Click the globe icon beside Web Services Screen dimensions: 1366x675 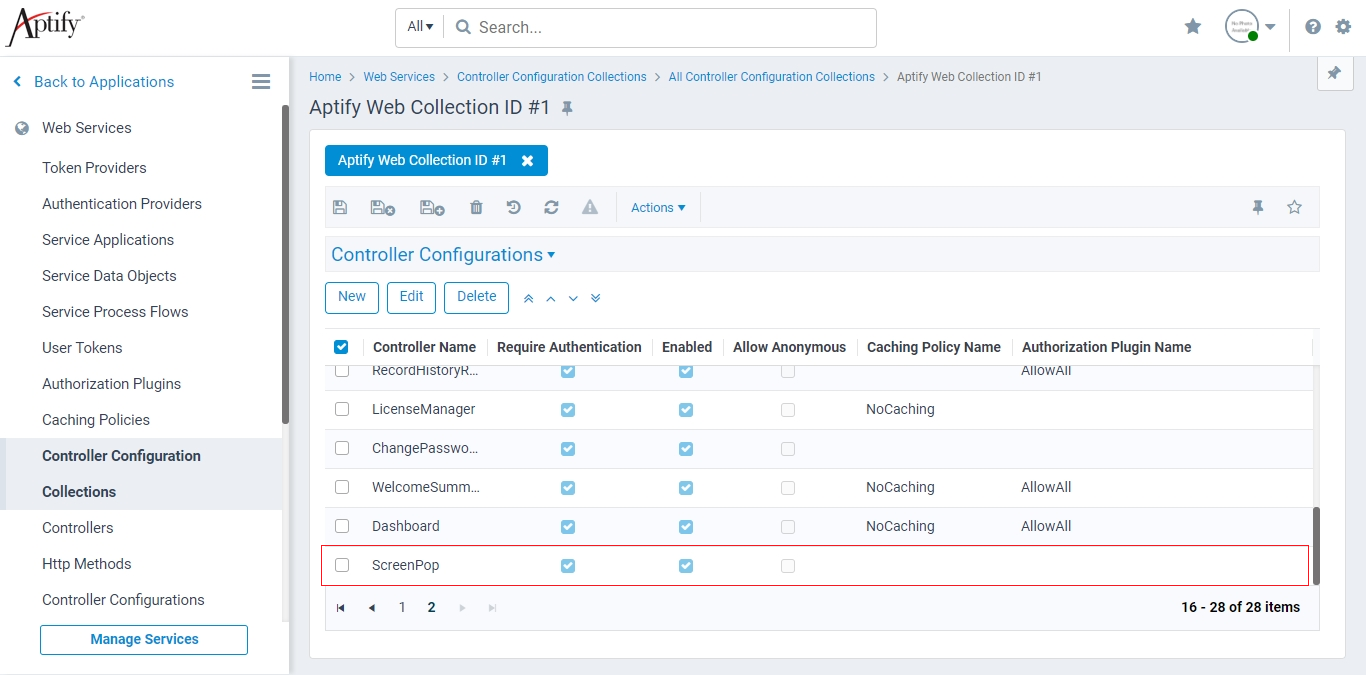[22, 128]
